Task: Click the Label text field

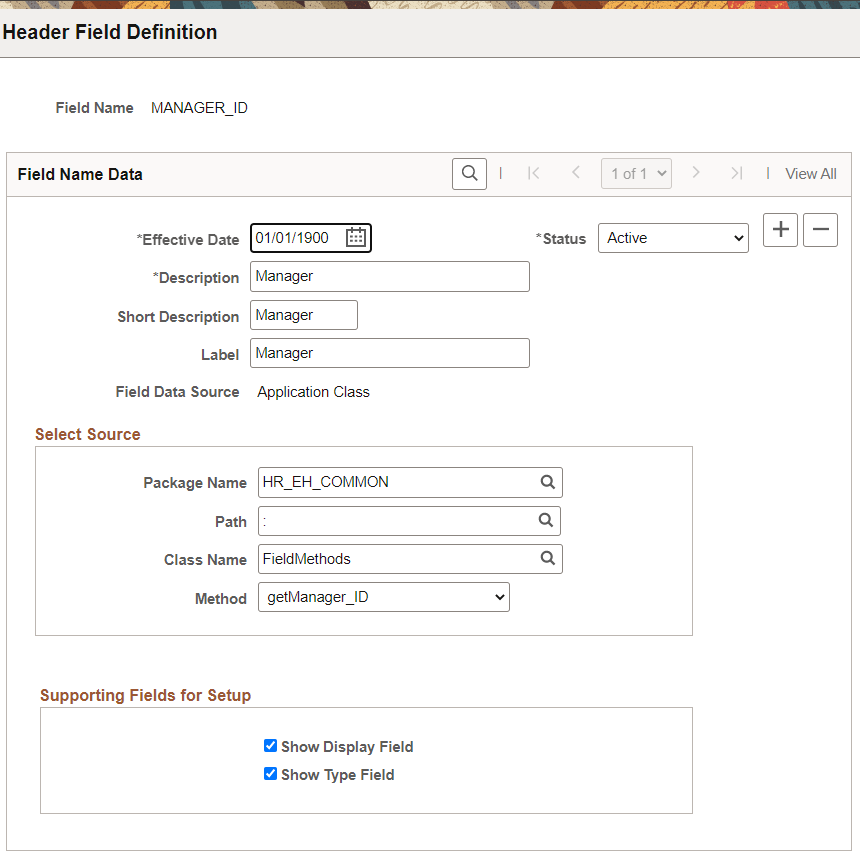Action: point(389,353)
